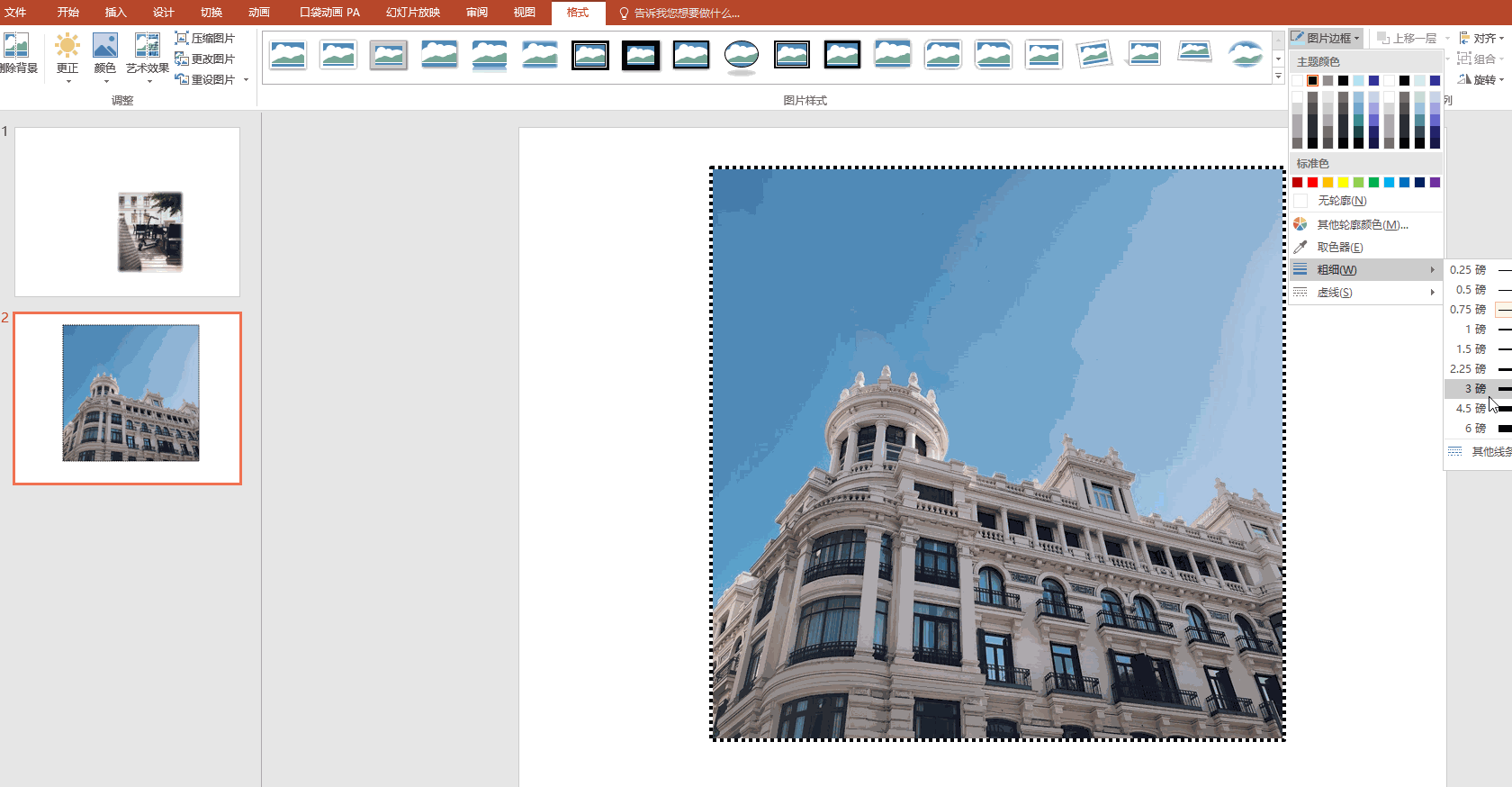Select slide 1 thumbnail
Screen dimensions: 1512x787
[x=127, y=212]
